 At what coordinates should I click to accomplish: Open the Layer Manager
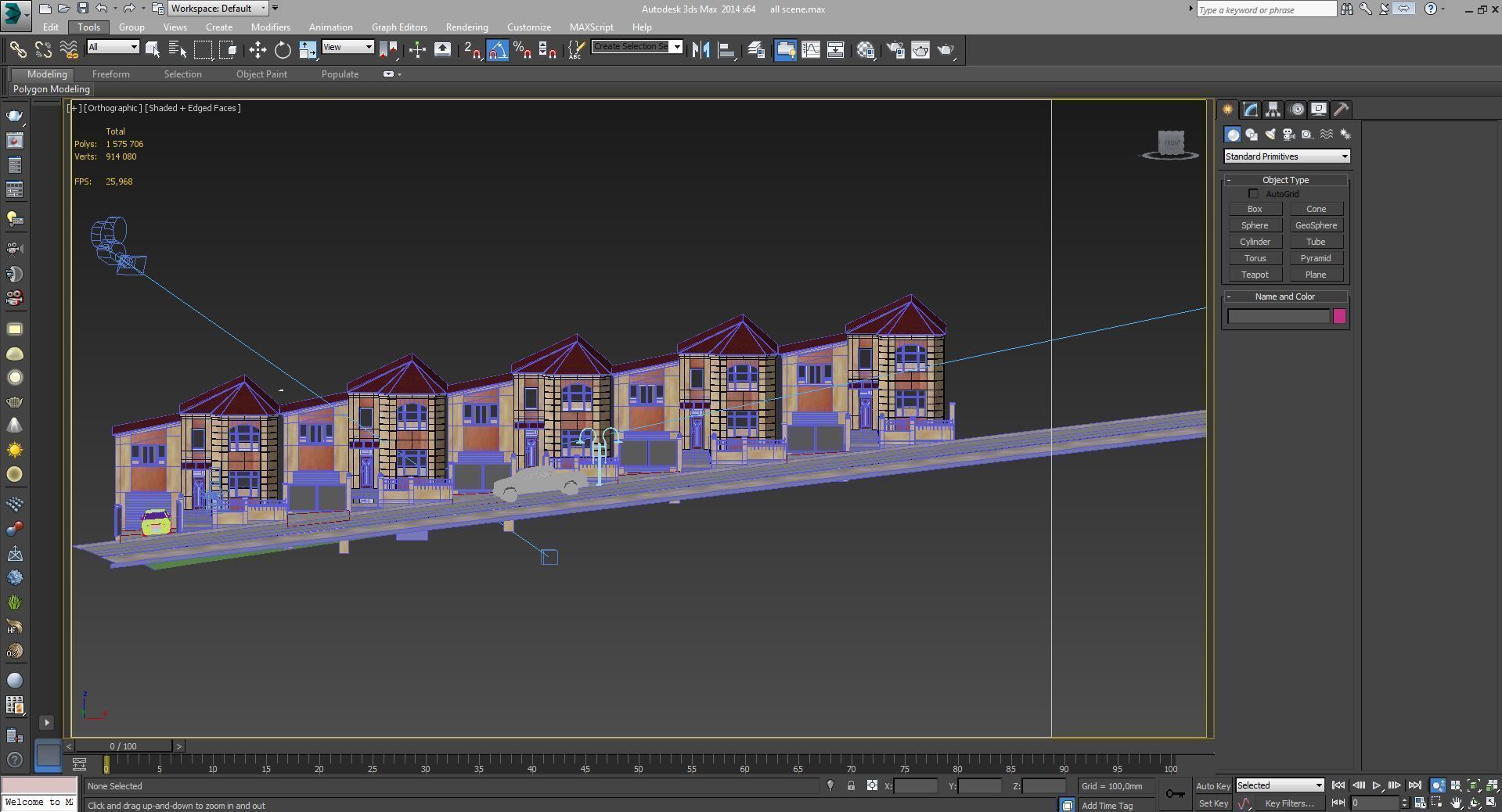[756, 50]
